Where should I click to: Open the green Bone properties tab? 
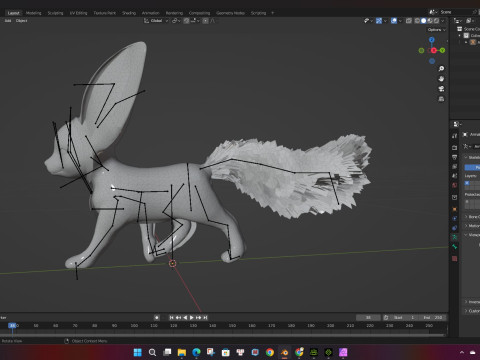coord(455,247)
